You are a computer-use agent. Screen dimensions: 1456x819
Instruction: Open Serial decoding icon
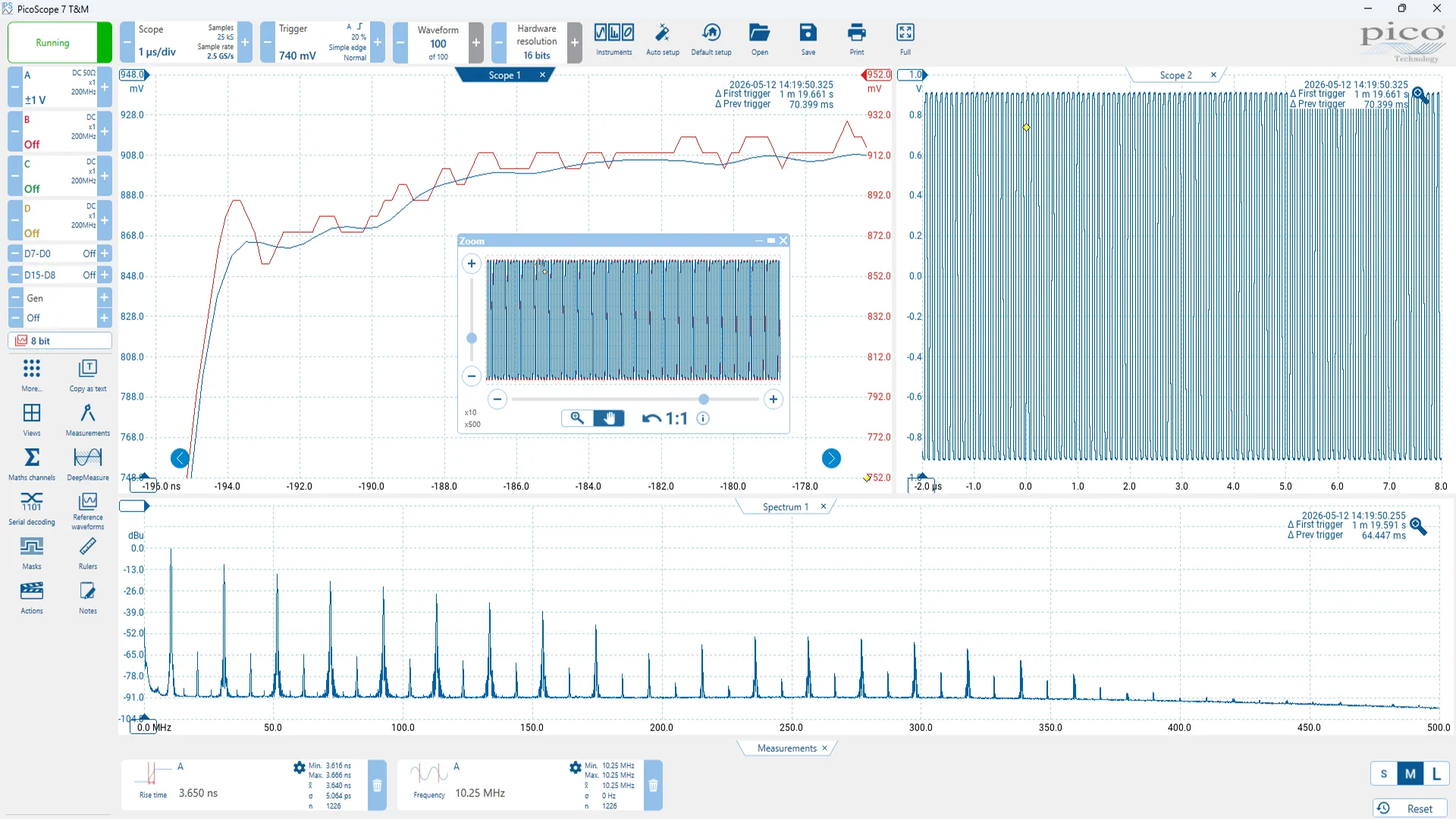(32, 509)
